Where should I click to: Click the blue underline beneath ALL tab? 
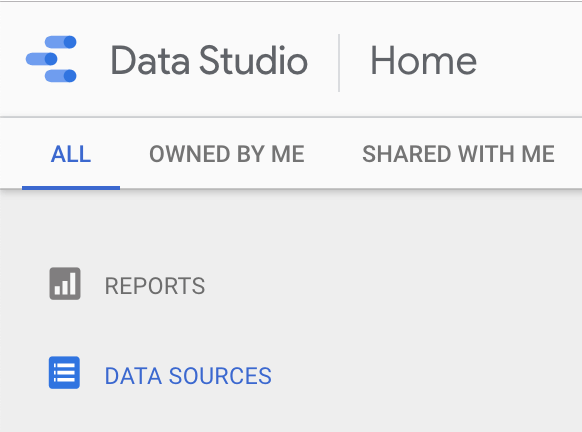pyautogui.click(x=71, y=188)
